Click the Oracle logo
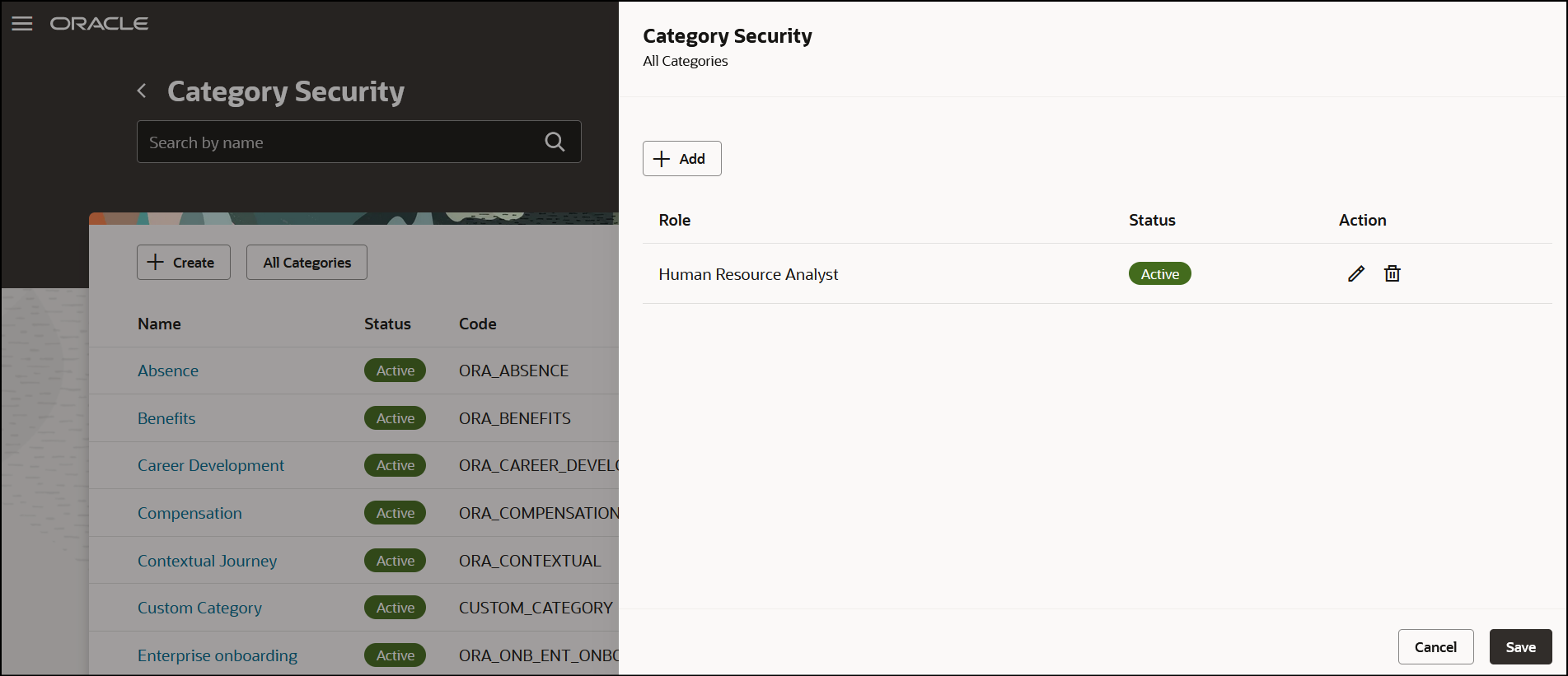Image resolution: width=1568 pixels, height=676 pixels. [x=99, y=24]
